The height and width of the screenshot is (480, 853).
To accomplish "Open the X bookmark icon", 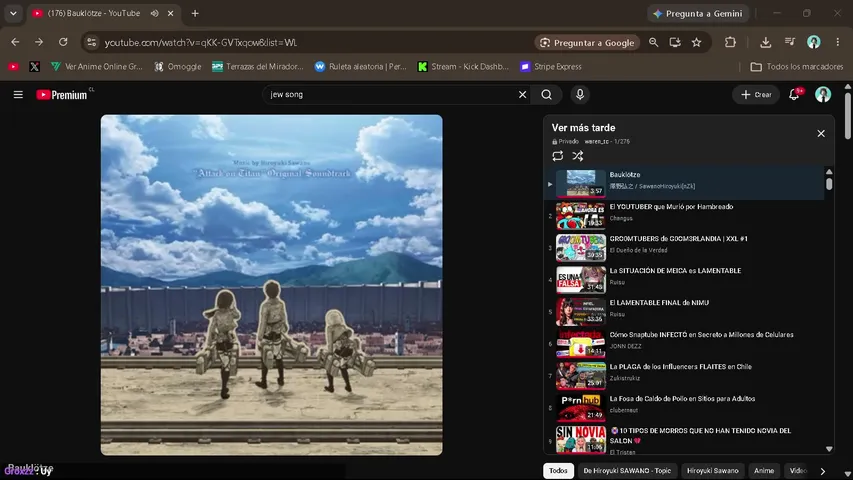I will pyautogui.click(x=34, y=66).
